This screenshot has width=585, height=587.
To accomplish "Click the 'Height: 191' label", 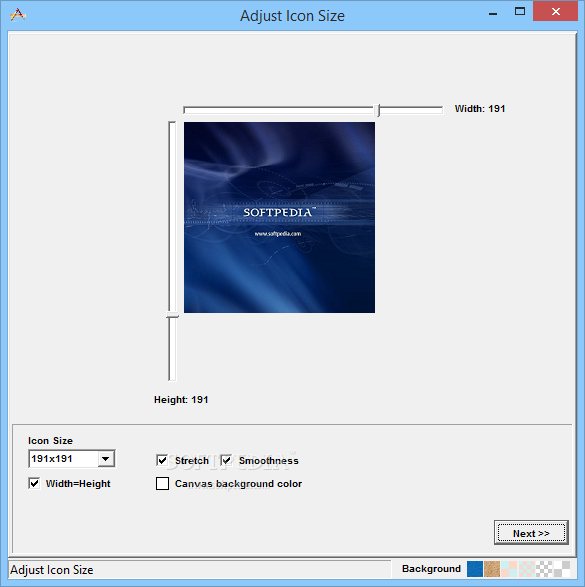I will pyautogui.click(x=181, y=400).
